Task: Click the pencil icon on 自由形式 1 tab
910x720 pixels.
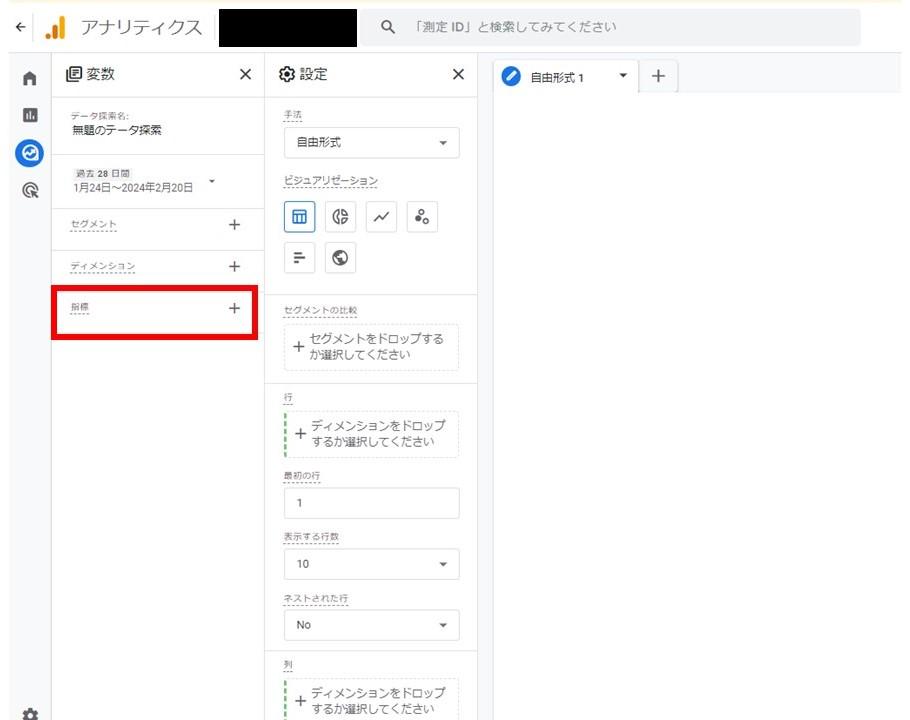Action: coord(511,76)
